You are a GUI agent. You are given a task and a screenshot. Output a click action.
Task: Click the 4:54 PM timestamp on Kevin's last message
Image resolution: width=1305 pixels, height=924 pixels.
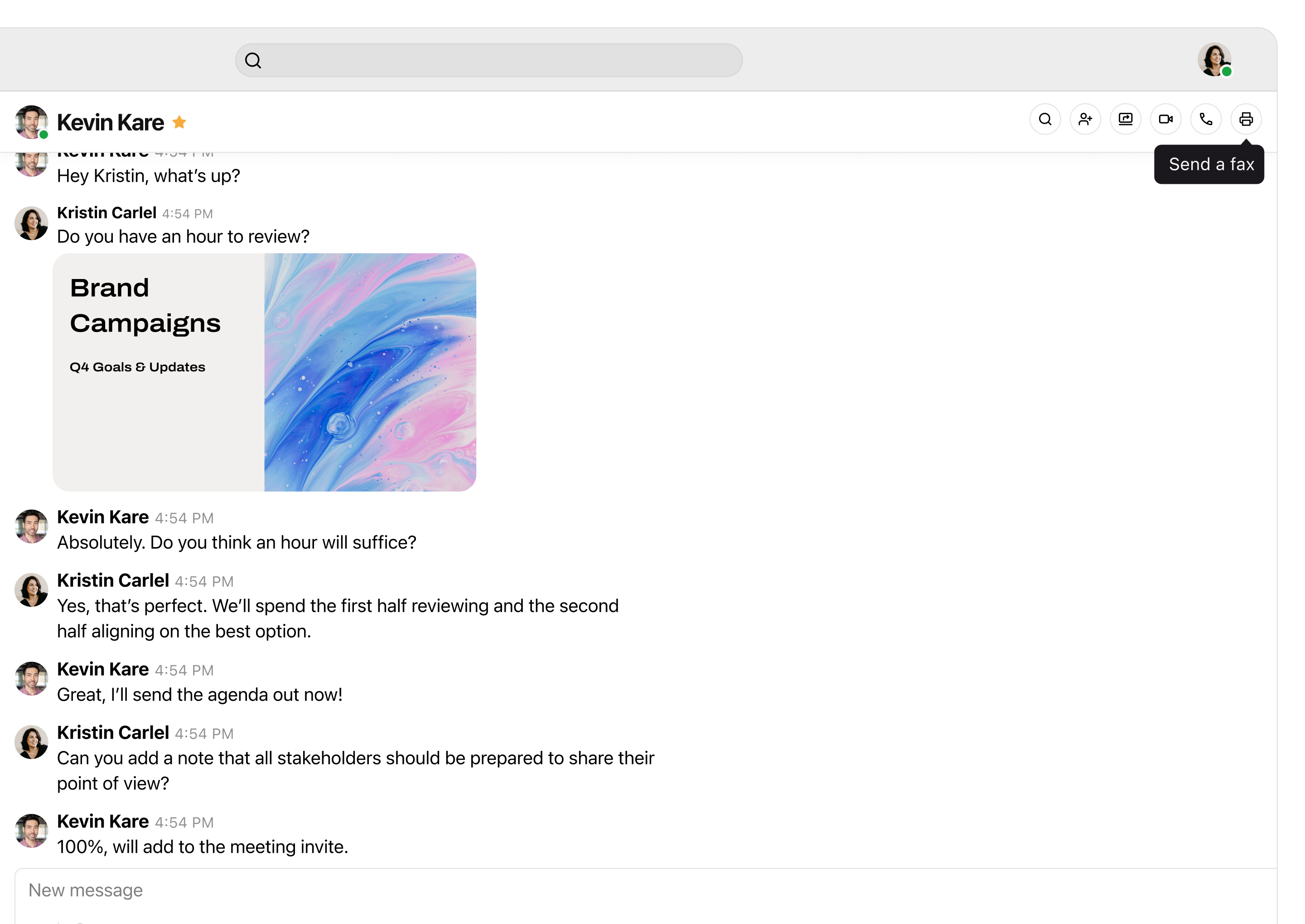[183, 822]
